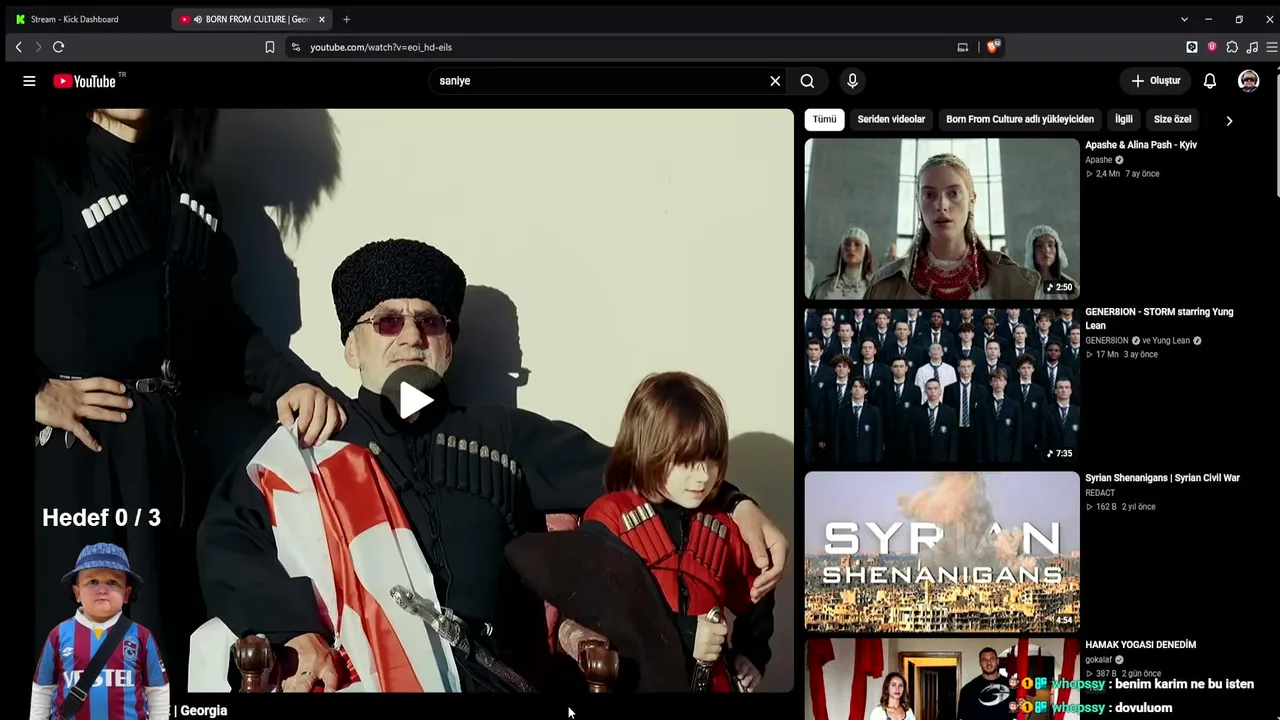Open the media control music note icon
This screenshot has width=1280, height=720.
tap(1252, 47)
